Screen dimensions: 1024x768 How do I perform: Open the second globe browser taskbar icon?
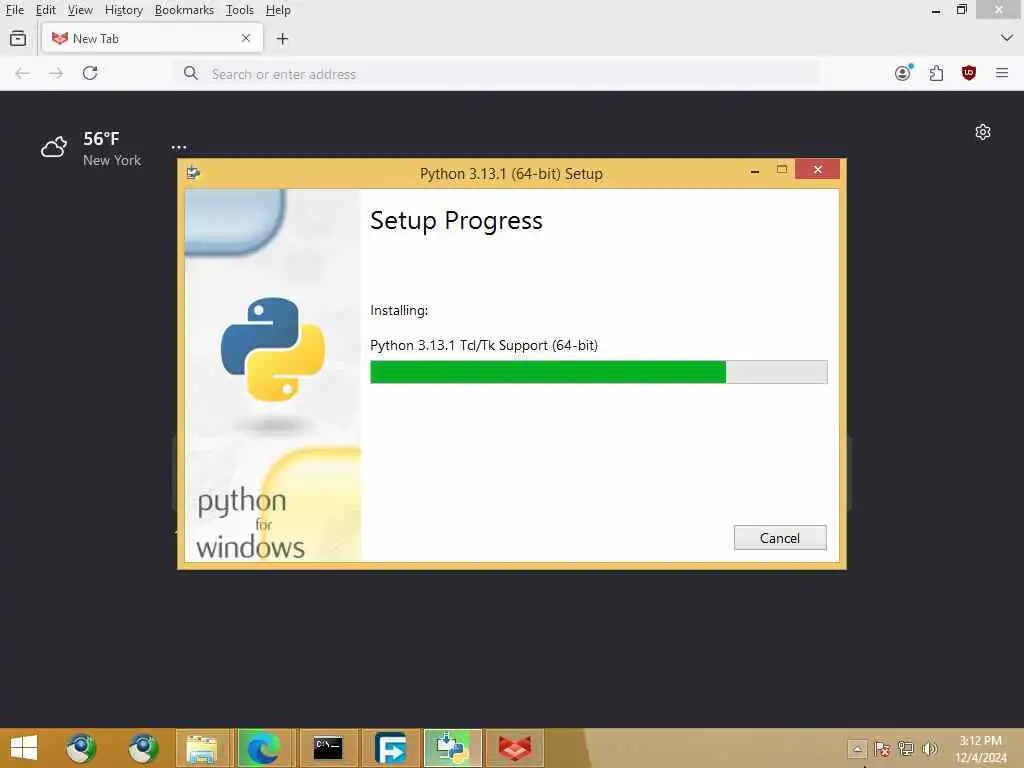(x=143, y=748)
